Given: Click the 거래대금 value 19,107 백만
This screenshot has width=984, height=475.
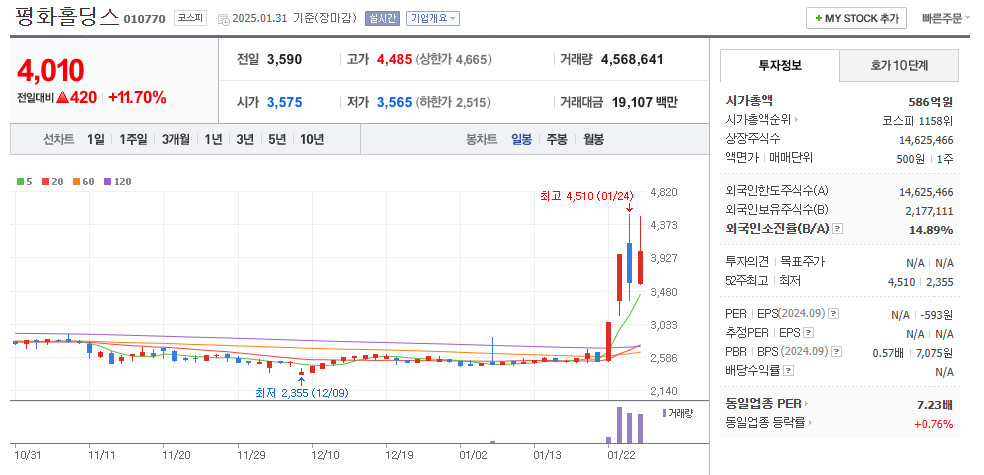Looking at the screenshot, I should point(644,102).
